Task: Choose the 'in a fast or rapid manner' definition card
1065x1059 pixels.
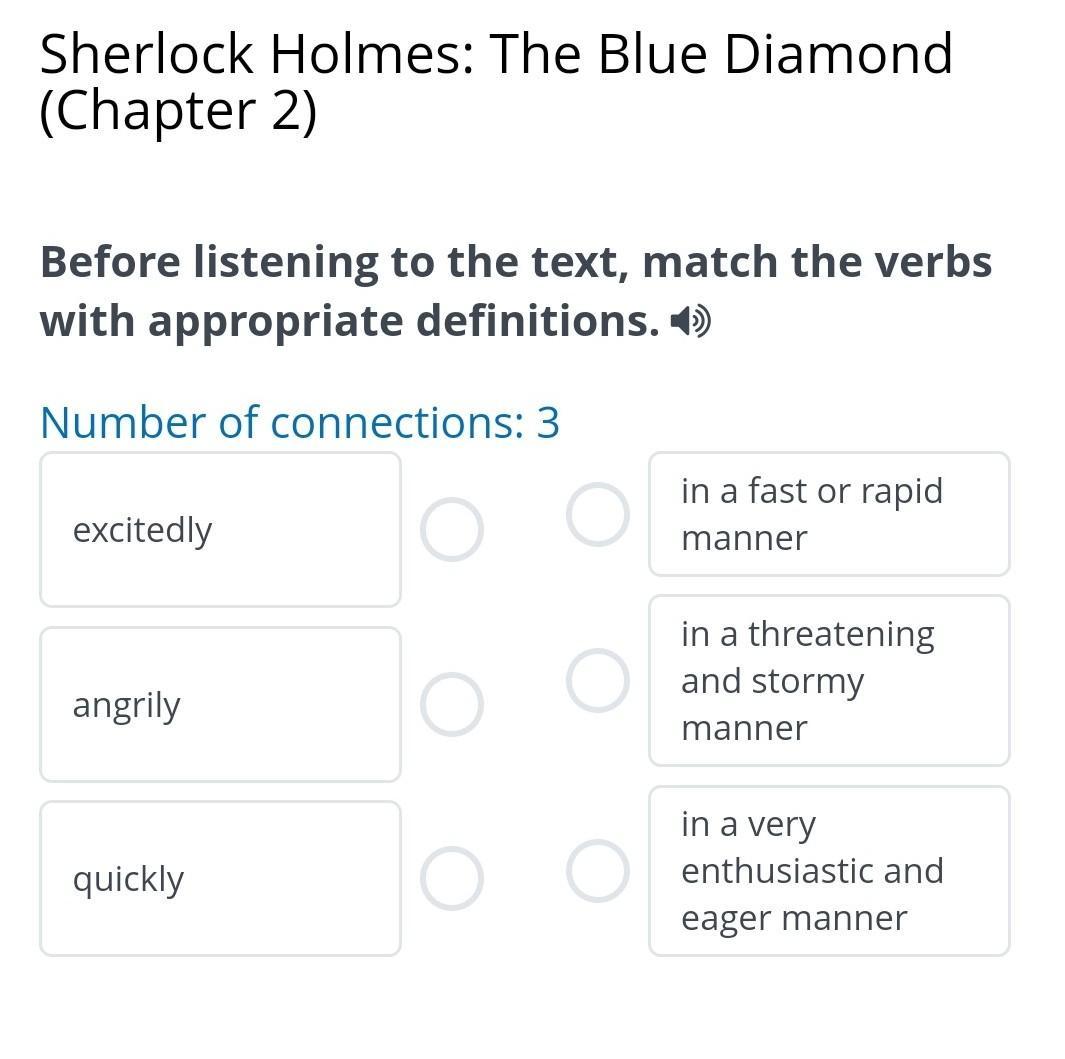Action: click(x=829, y=514)
